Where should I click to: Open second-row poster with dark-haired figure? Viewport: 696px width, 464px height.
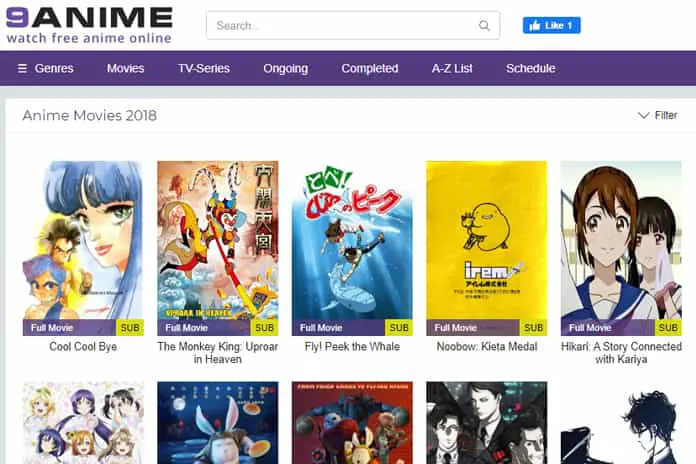coord(621,423)
